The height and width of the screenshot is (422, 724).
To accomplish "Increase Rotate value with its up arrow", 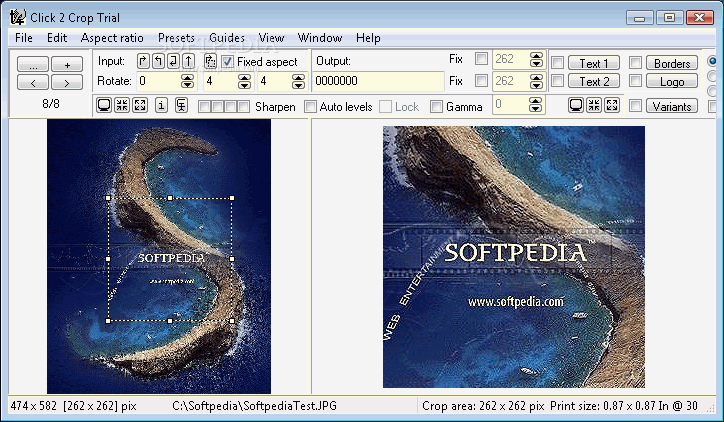I will point(187,77).
